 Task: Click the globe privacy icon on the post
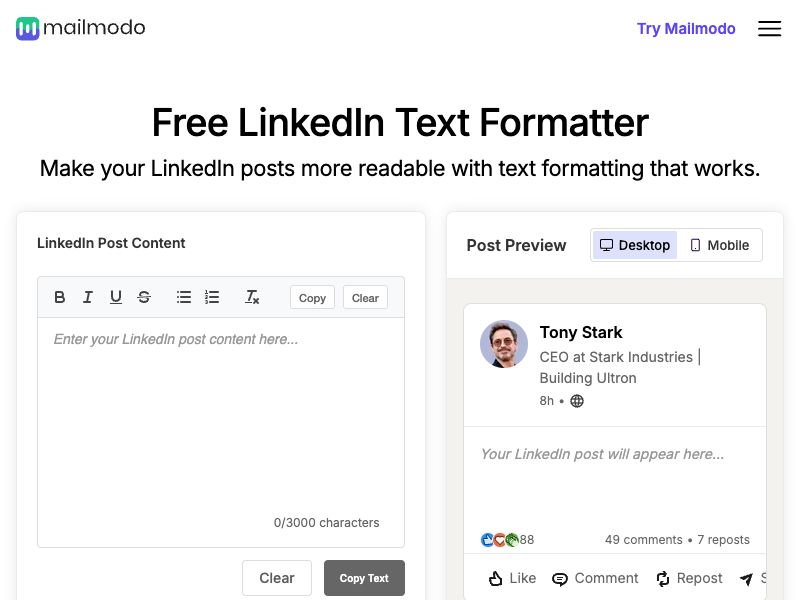pyautogui.click(x=577, y=400)
